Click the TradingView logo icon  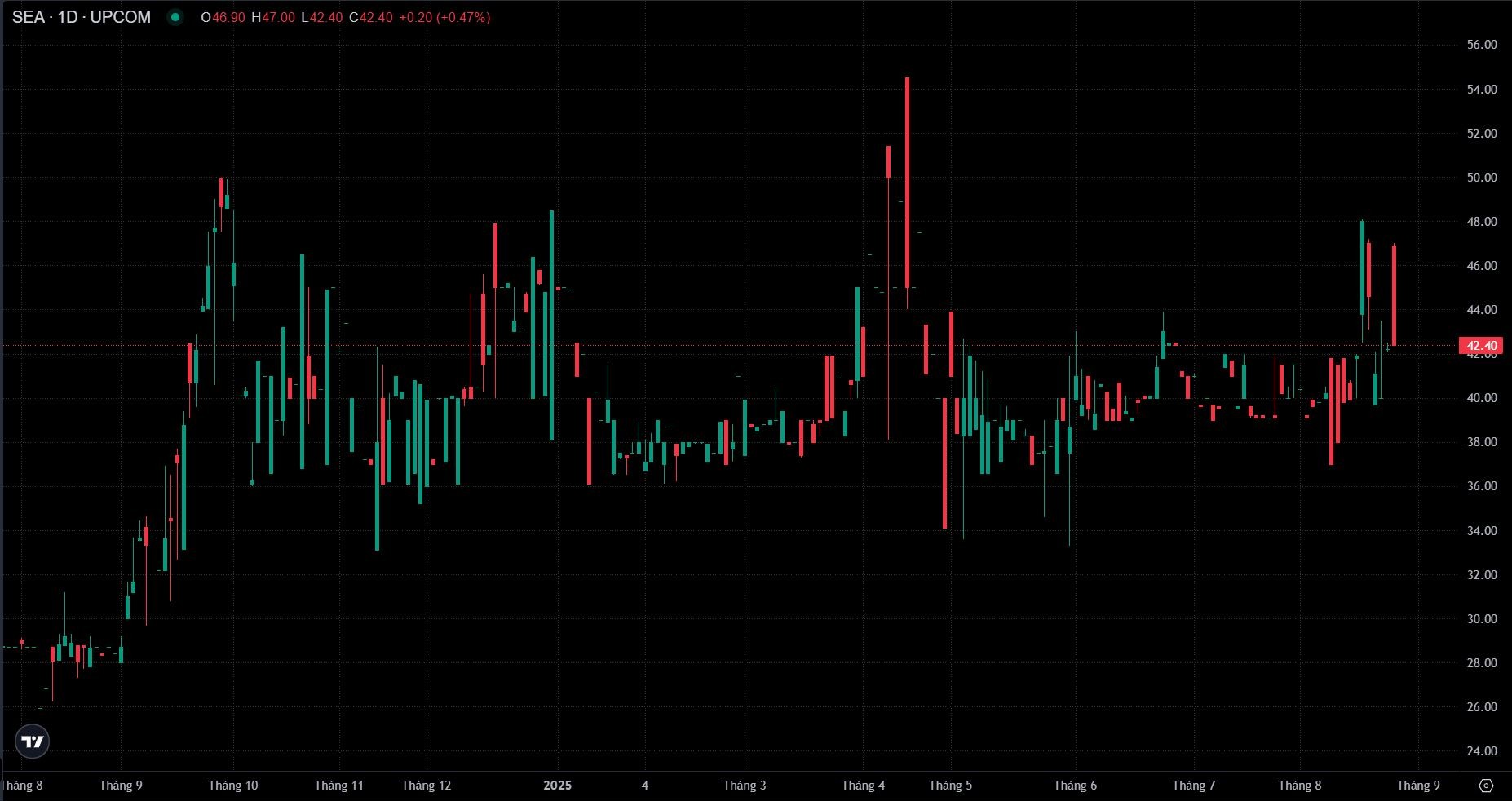33,741
